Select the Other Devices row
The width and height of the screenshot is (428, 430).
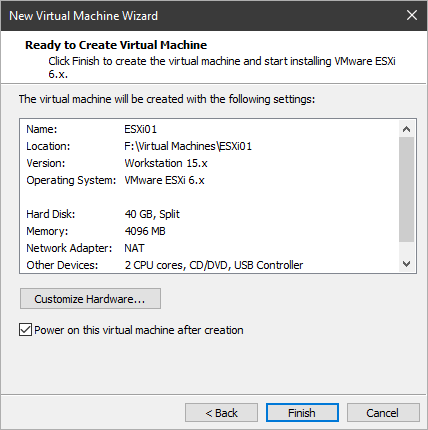(209, 265)
